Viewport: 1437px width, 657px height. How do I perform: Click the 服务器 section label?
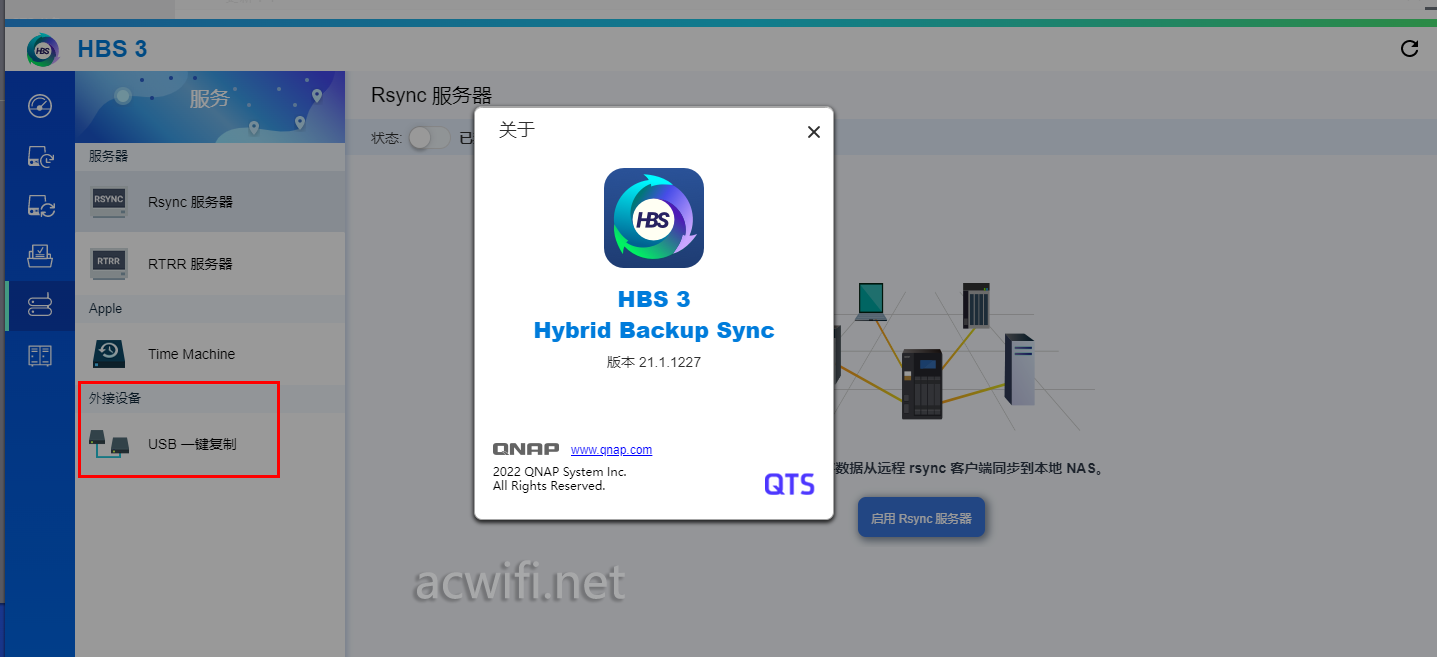tap(108, 157)
